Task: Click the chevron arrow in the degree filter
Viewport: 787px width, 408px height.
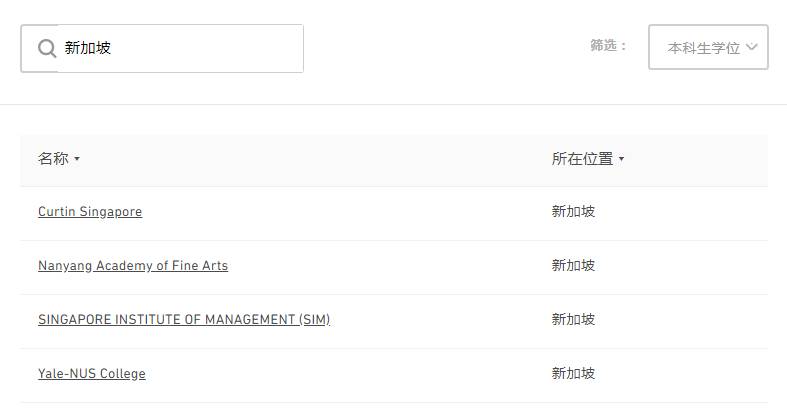Action: pos(752,47)
